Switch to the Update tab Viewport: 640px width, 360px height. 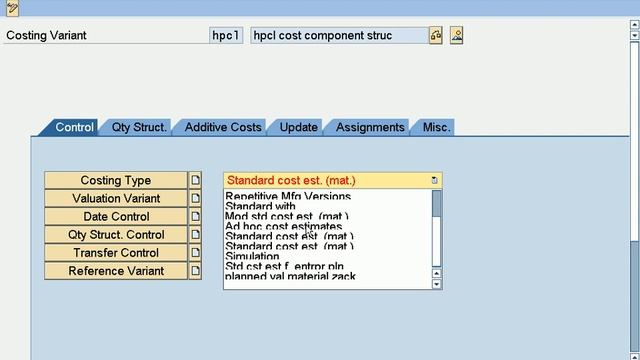298,127
